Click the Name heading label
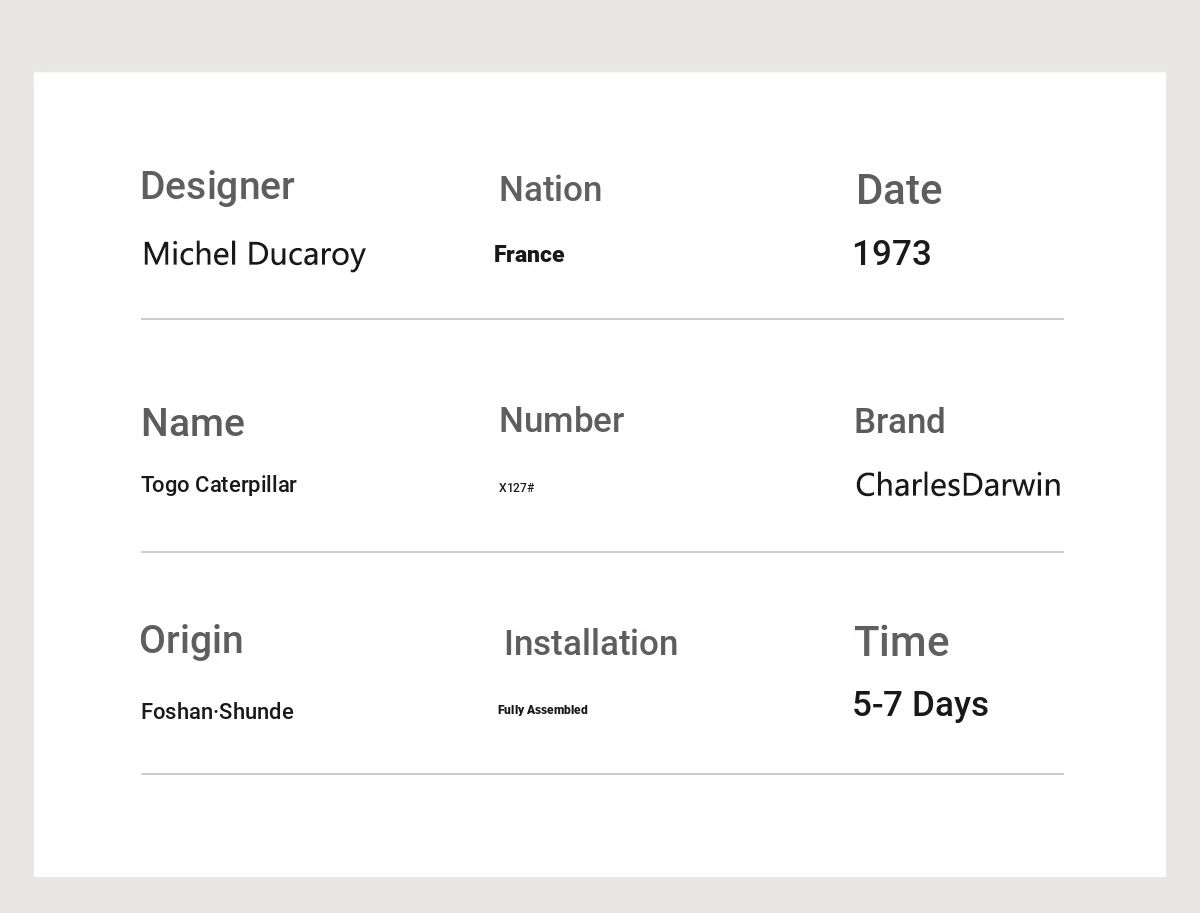The width and height of the screenshot is (1200, 913). [x=193, y=423]
